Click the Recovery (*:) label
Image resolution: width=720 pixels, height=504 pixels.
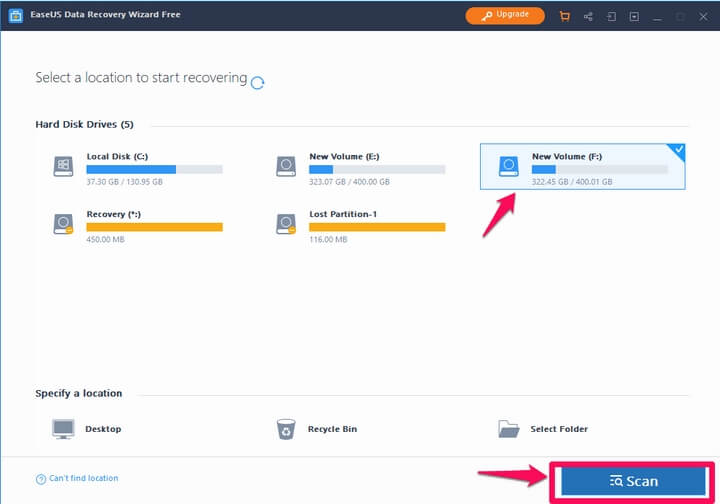tap(113, 214)
